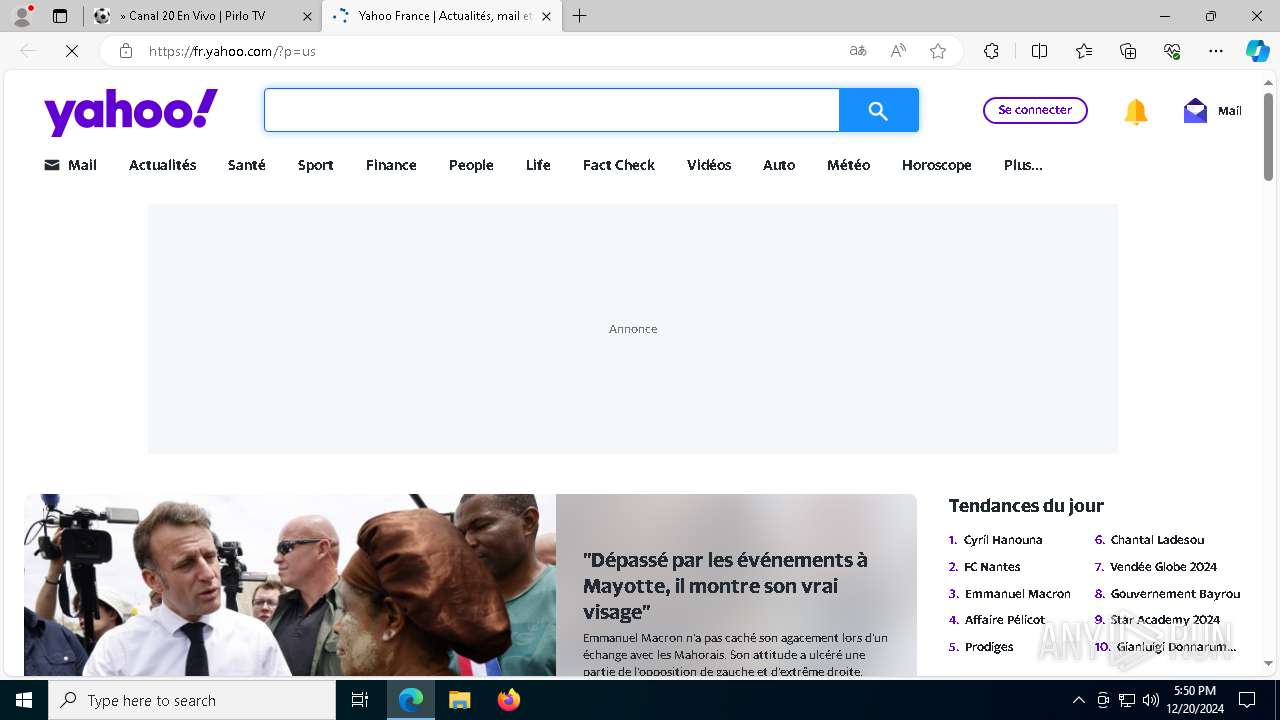Open trending topic Chantal Ladesou
Image resolution: width=1280 pixels, height=720 pixels.
coord(1157,540)
